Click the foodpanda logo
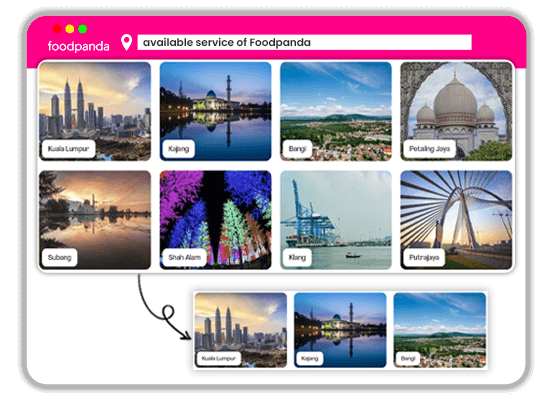The image size is (550, 400). click(x=79, y=46)
